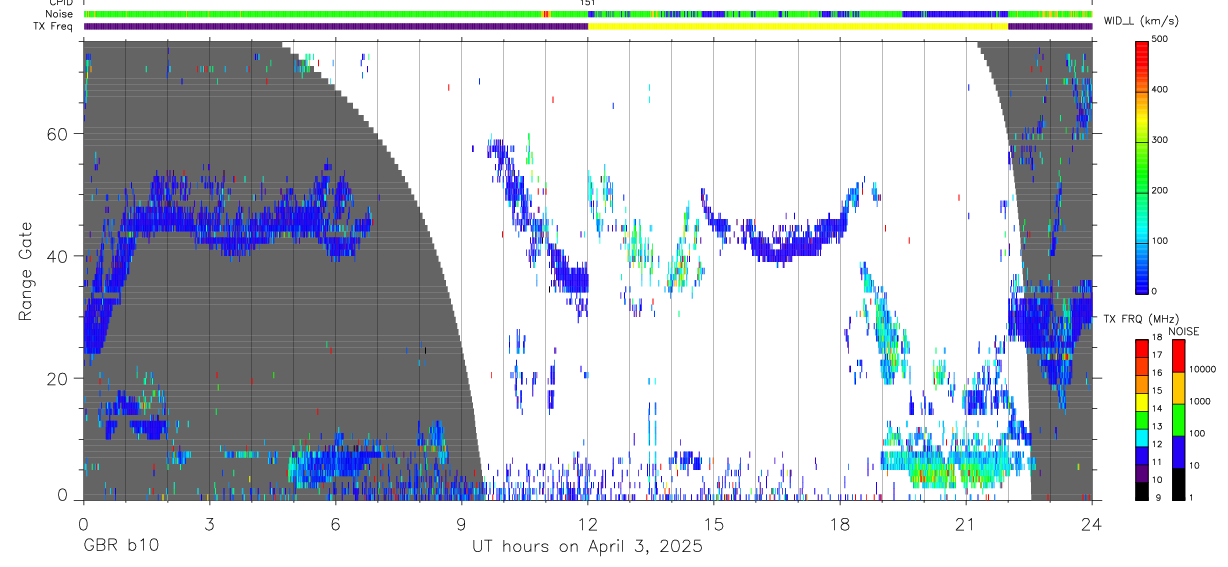Click the '40' range gate tick label
1228x567 pixels.
pos(59,257)
